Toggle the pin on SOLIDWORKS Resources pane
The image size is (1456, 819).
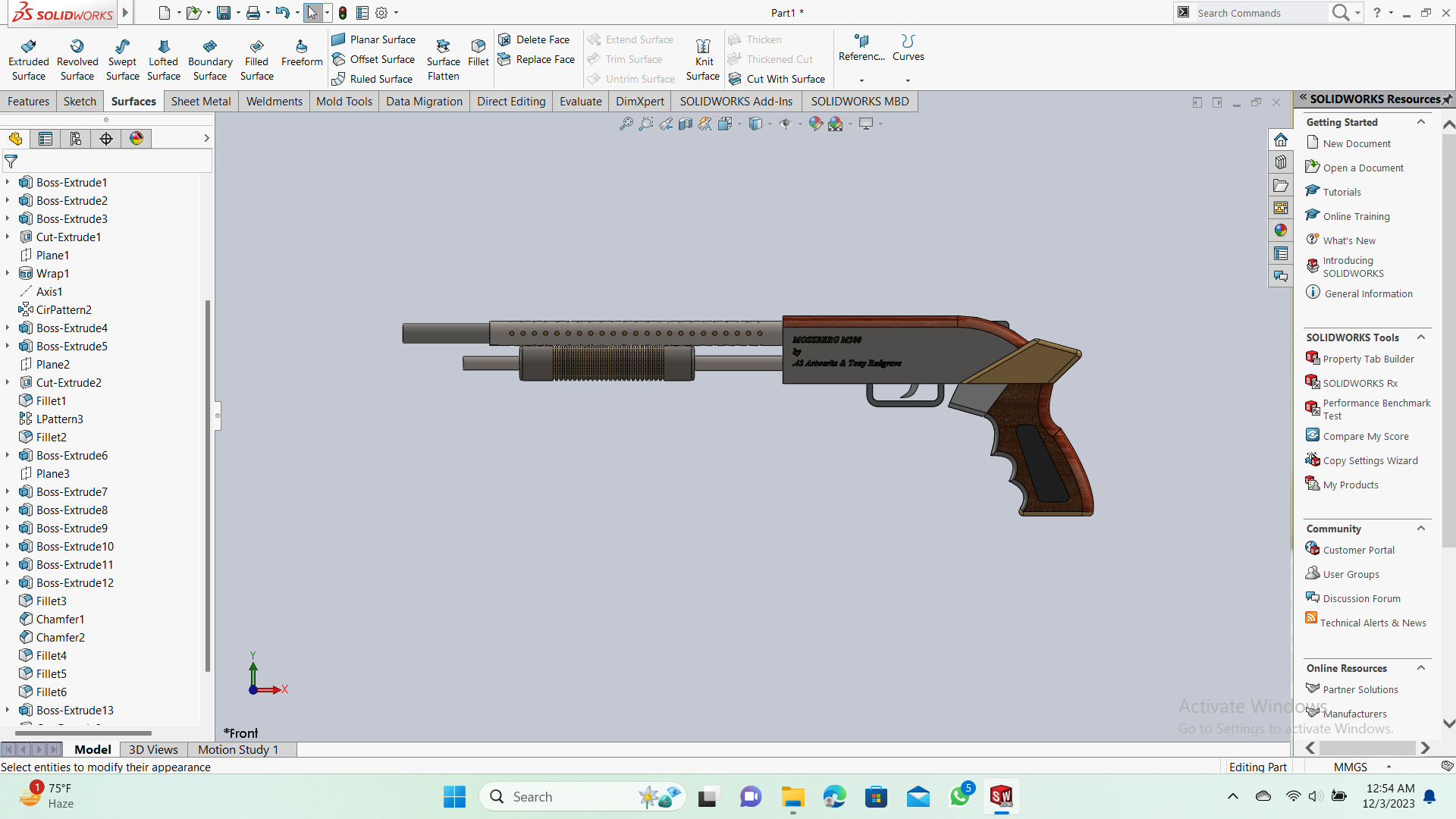1447,99
